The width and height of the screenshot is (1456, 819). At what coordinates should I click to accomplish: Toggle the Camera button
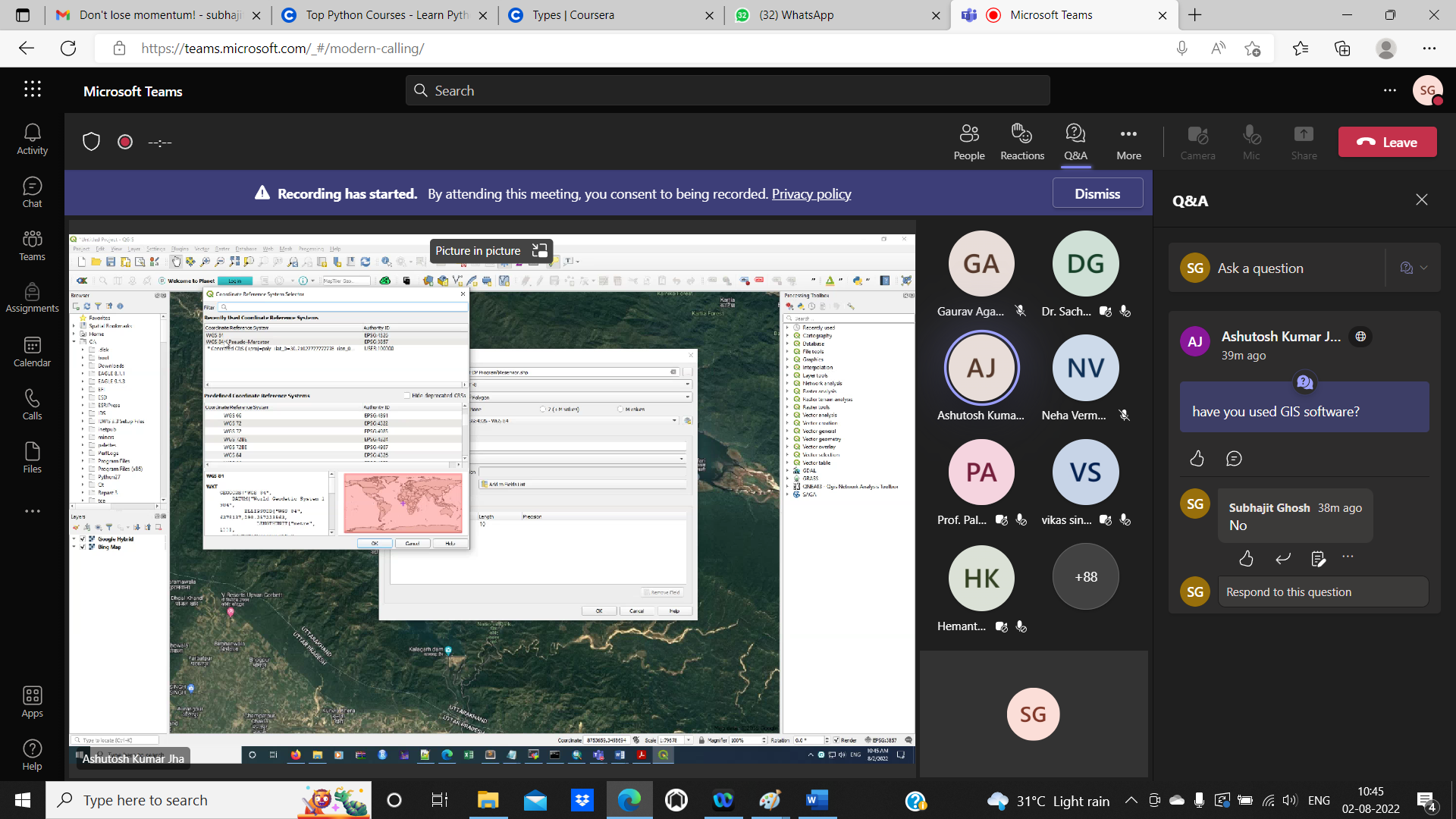pos(1197,142)
